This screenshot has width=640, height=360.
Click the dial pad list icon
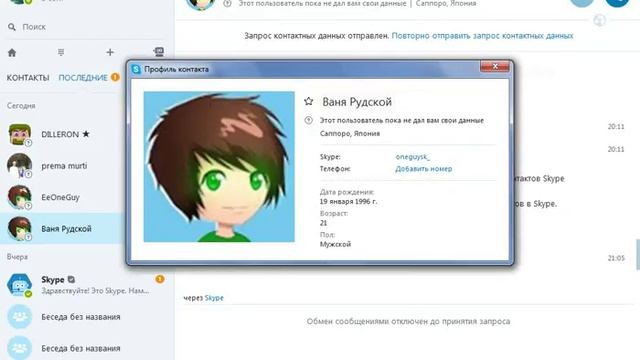point(61,52)
